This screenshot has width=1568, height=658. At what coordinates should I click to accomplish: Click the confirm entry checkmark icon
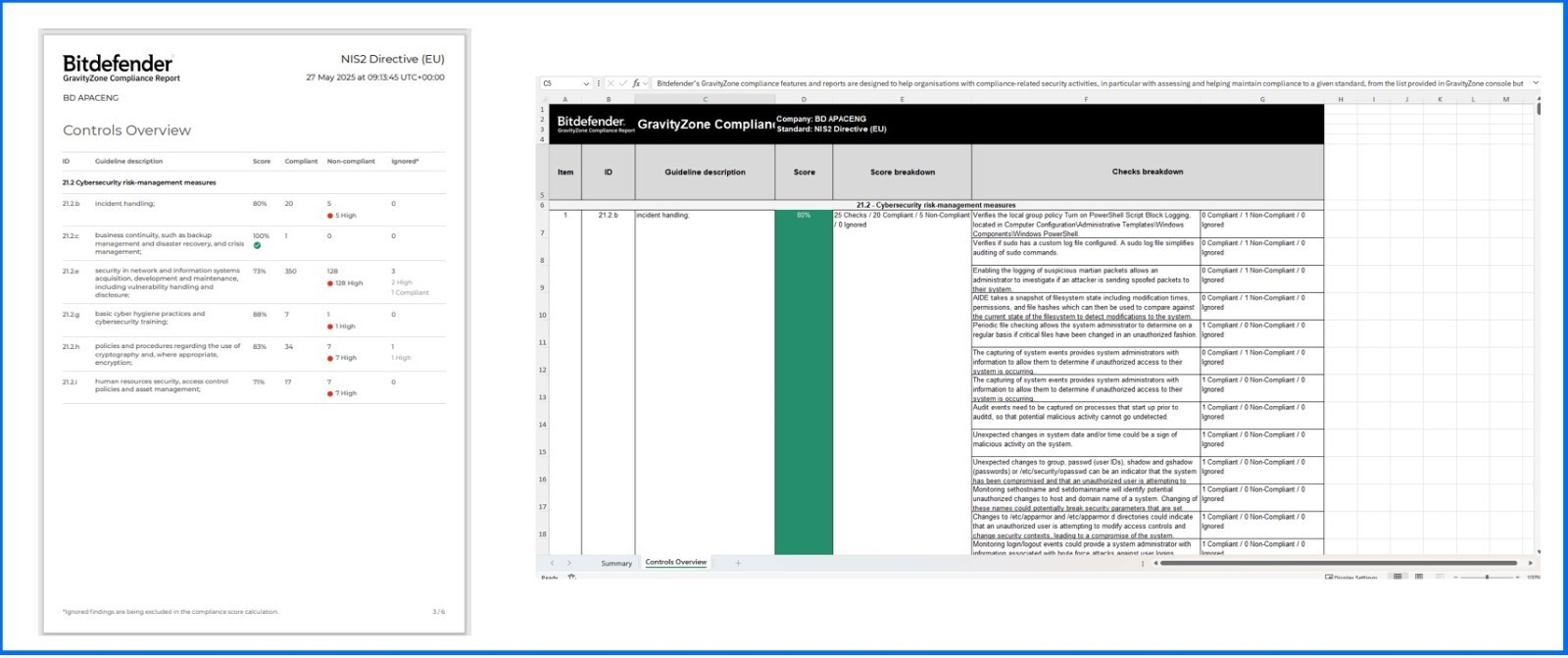click(x=622, y=83)
